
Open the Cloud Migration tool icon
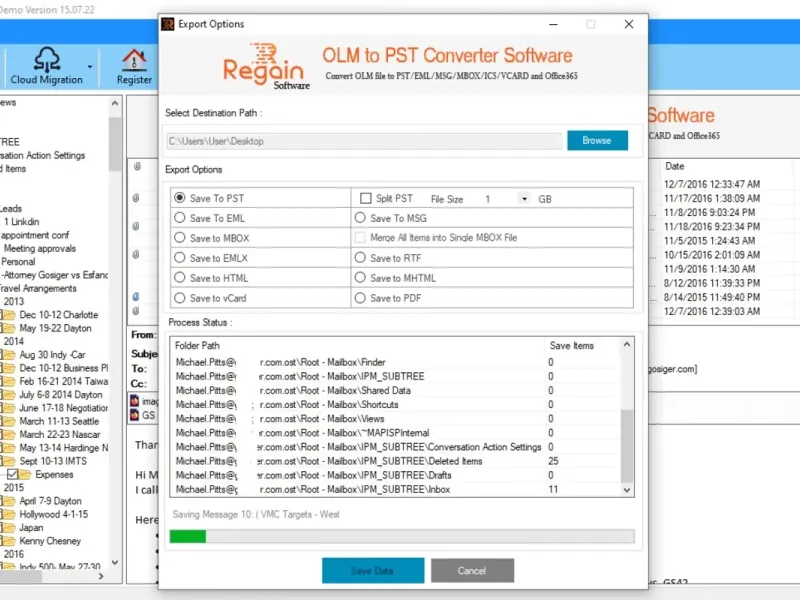46,59
